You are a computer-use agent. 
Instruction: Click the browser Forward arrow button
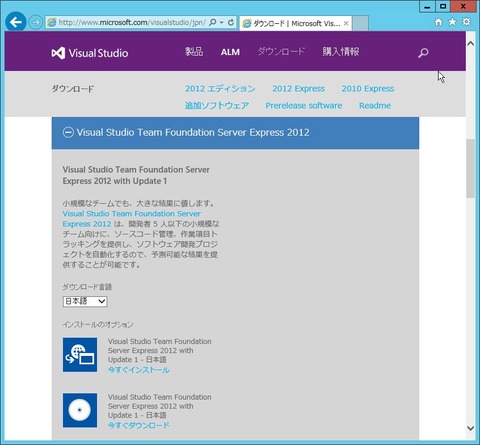tap(35, 22)
